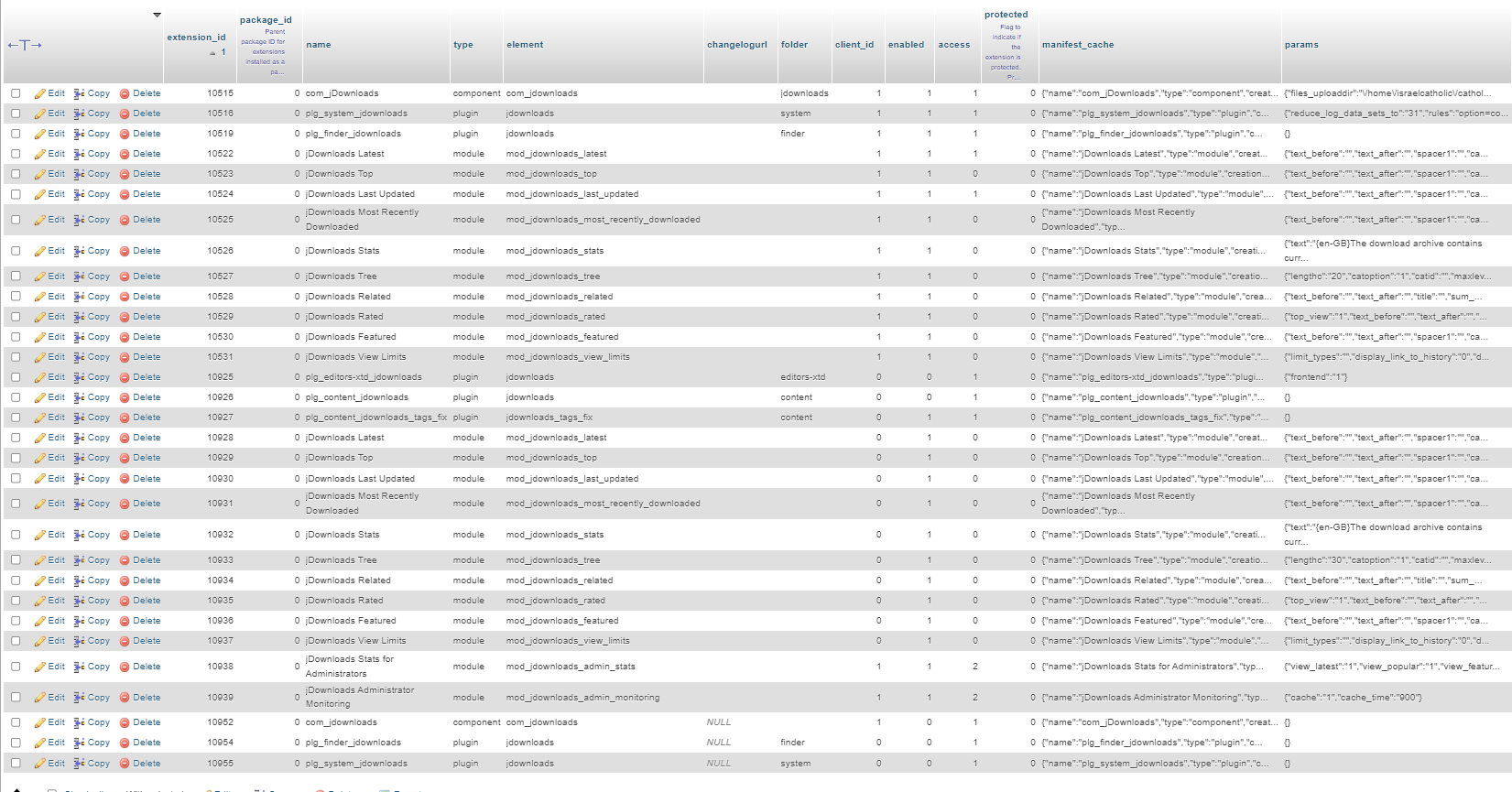This screenshot has width=1512, height=792.
Task: Tick the checkbox for row 10515
Action: pyautogui.click(x=16, y=93)
